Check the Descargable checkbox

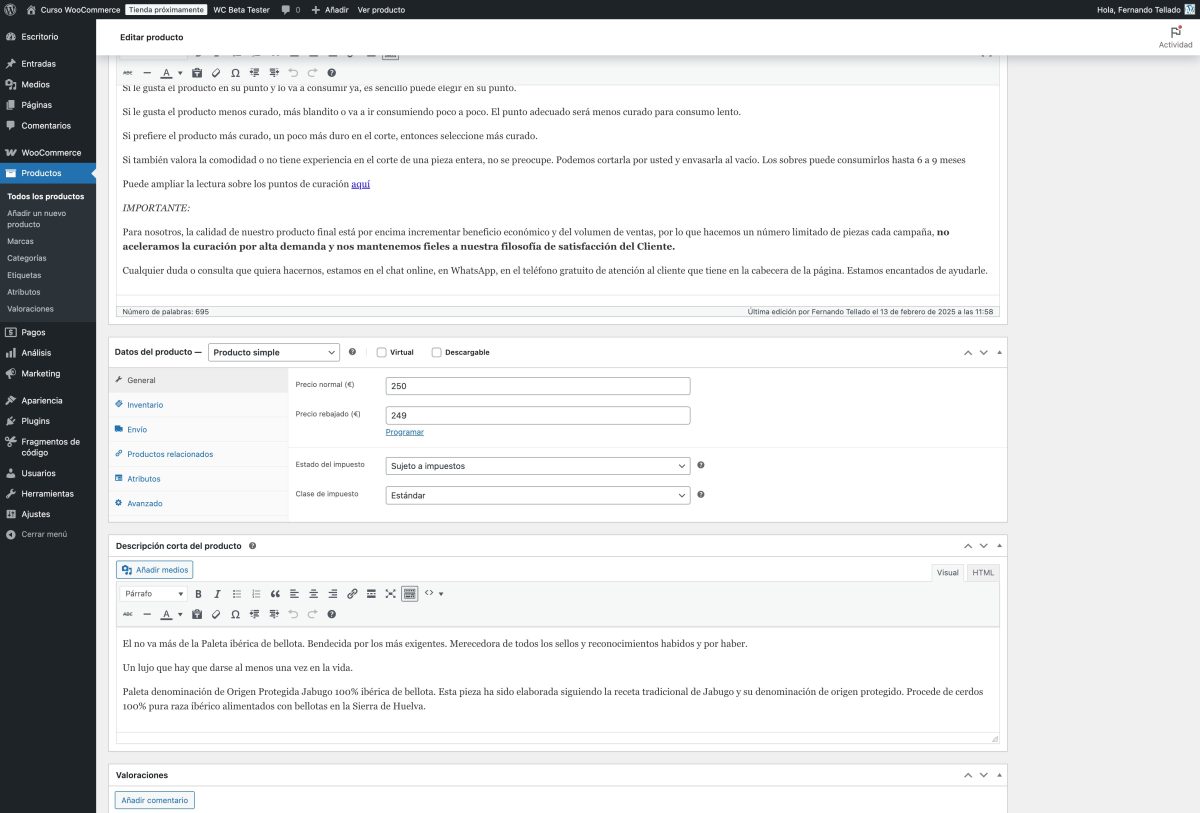[x=436, y=352]
